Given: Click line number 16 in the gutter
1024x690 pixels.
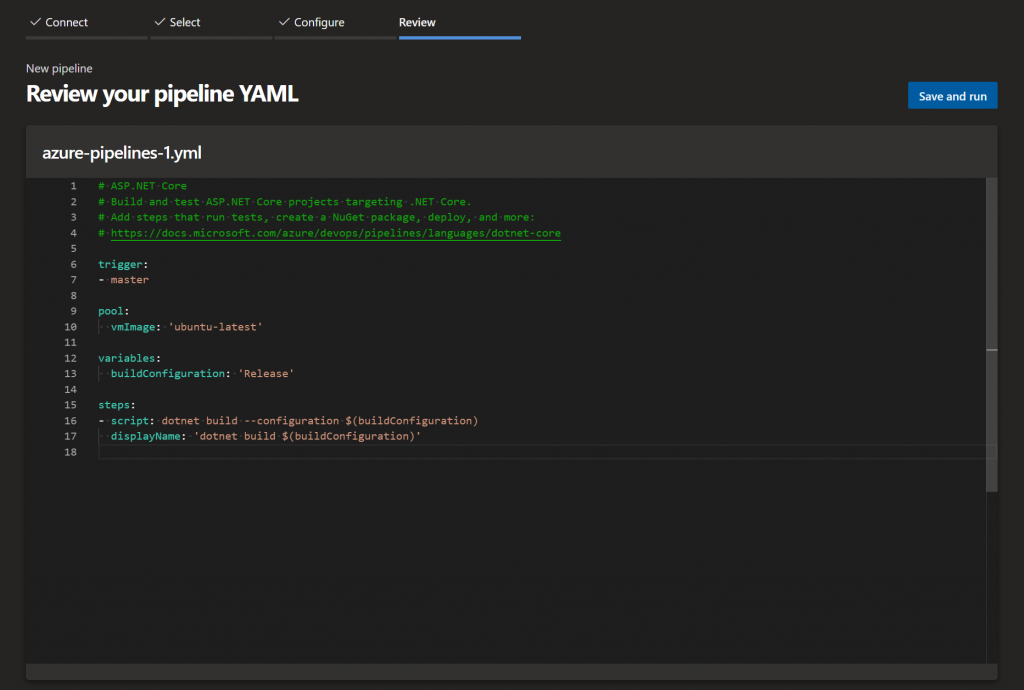Looking at the screenshot, I should click(70, 421).
